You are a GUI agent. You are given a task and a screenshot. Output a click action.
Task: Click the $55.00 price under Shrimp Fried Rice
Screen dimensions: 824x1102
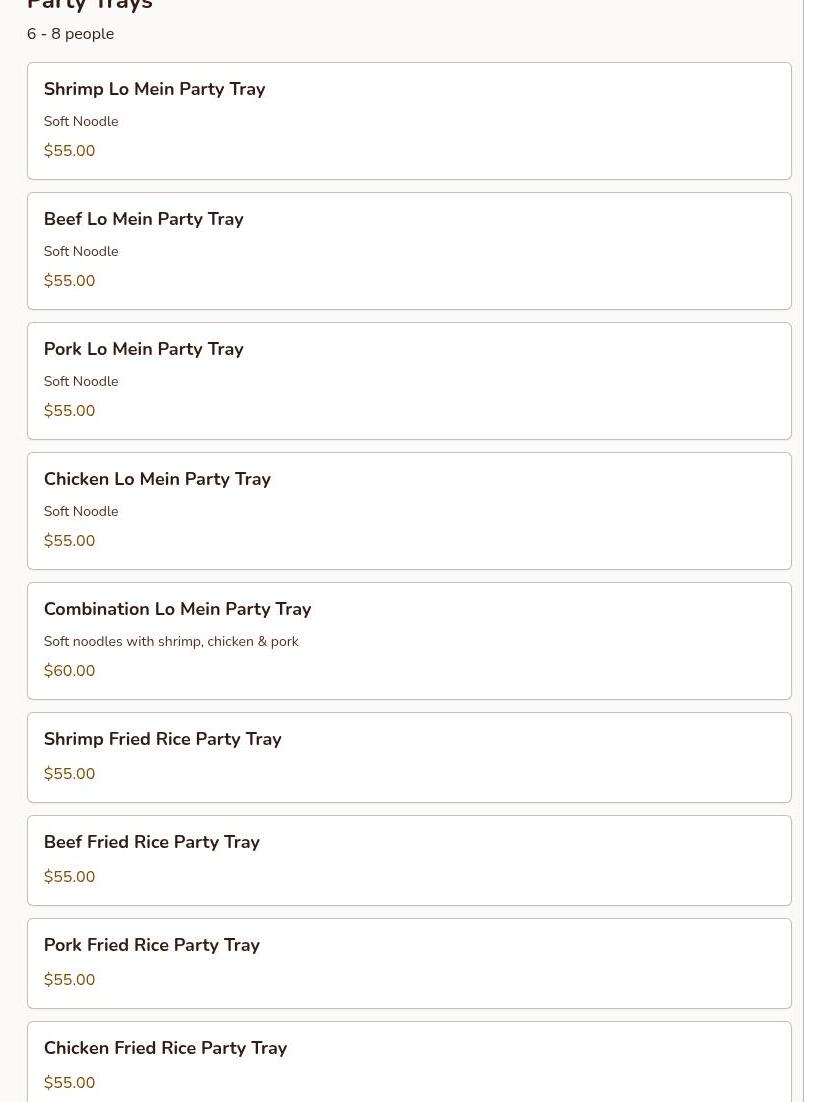(x=69, y=774)
